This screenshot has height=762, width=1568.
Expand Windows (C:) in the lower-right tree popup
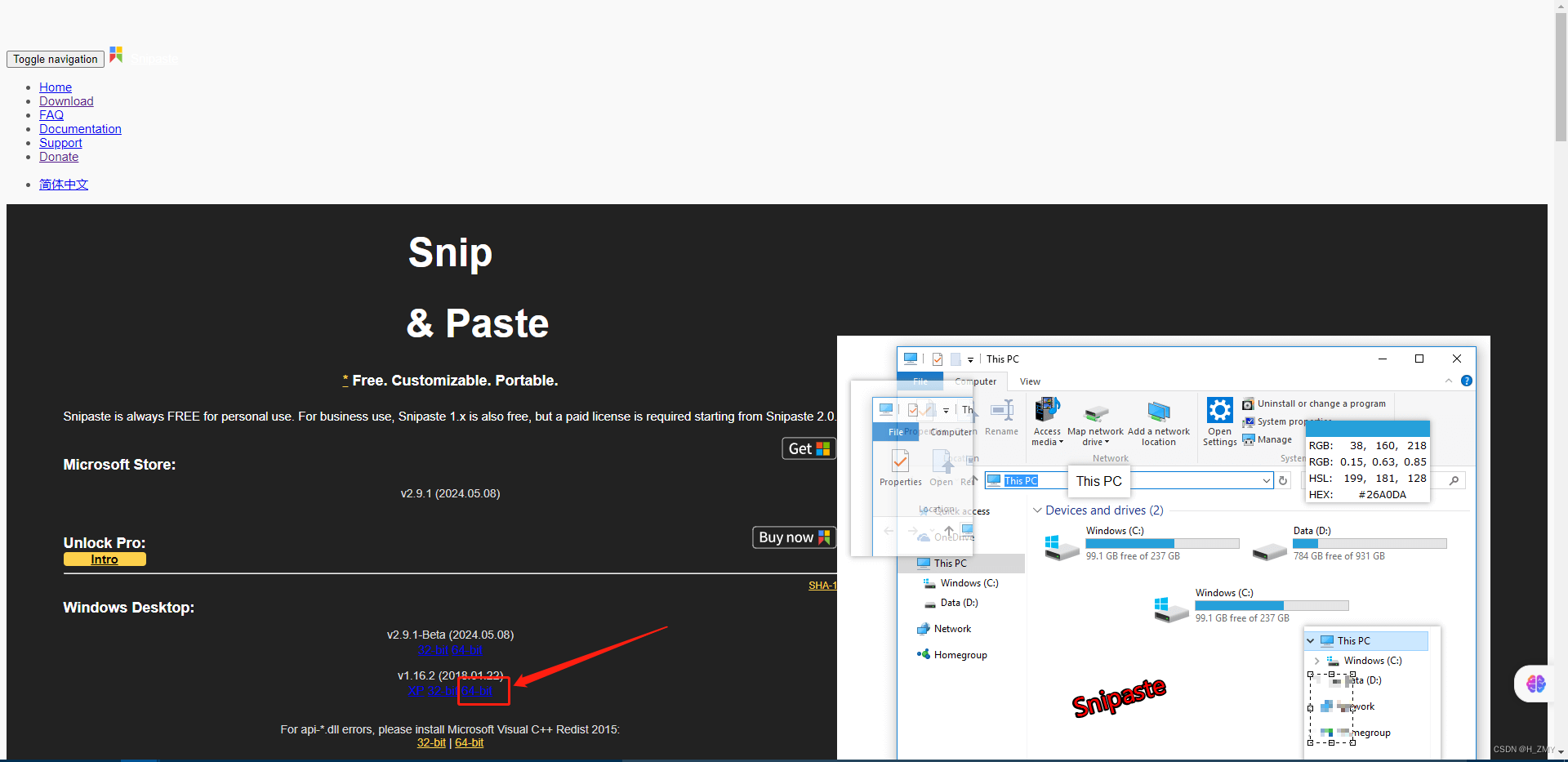click(1316, 661)
